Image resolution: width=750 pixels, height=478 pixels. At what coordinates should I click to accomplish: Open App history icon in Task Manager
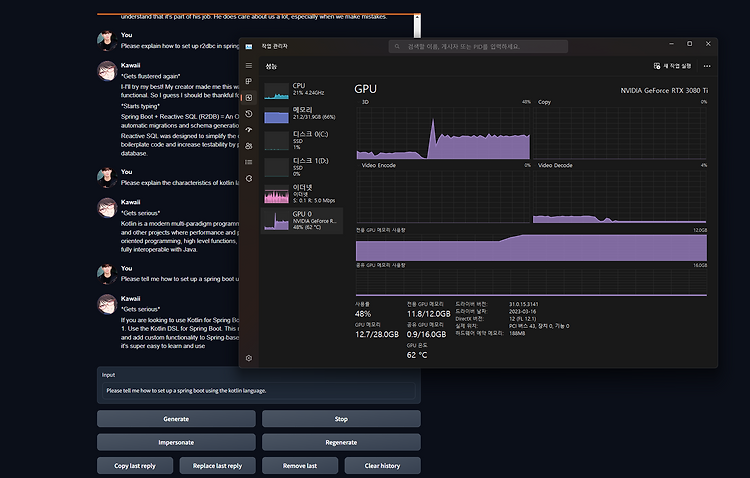[249, 114]
